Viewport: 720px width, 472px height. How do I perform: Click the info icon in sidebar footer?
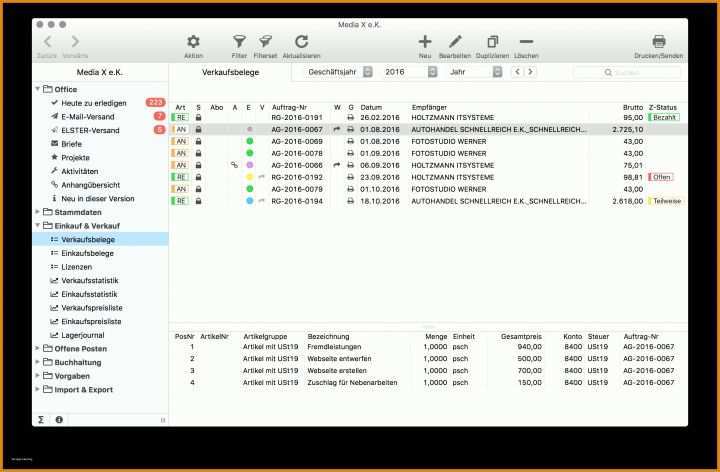[x=59, y=420]
